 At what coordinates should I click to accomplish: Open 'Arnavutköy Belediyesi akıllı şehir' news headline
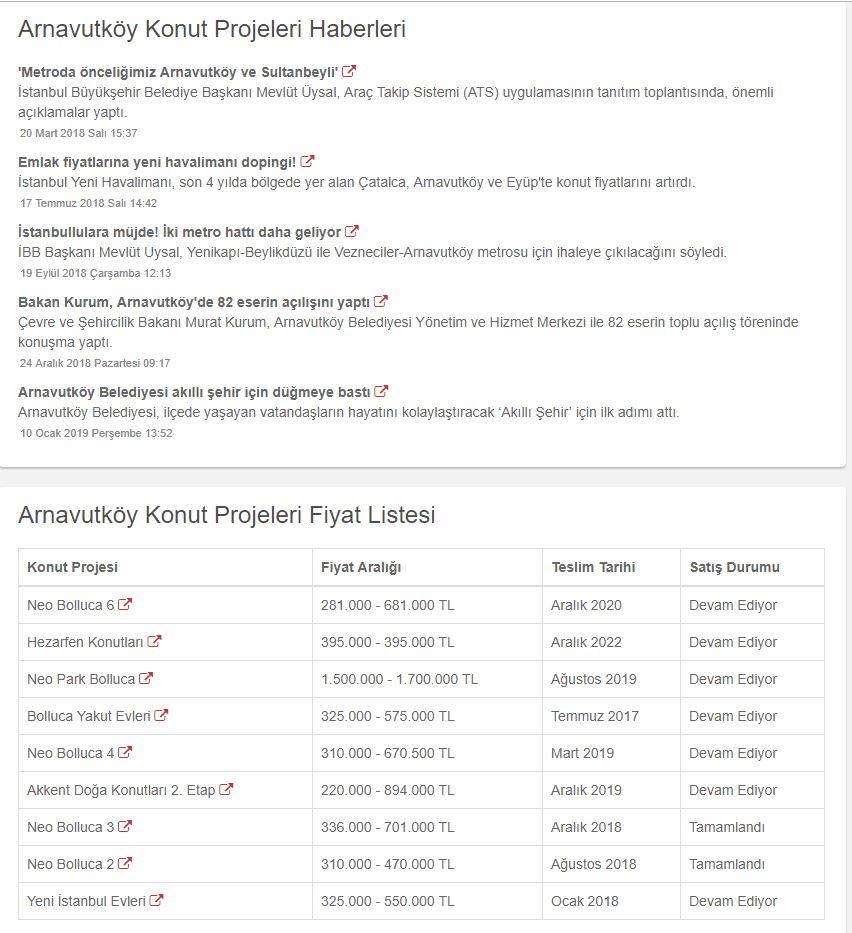194,392
